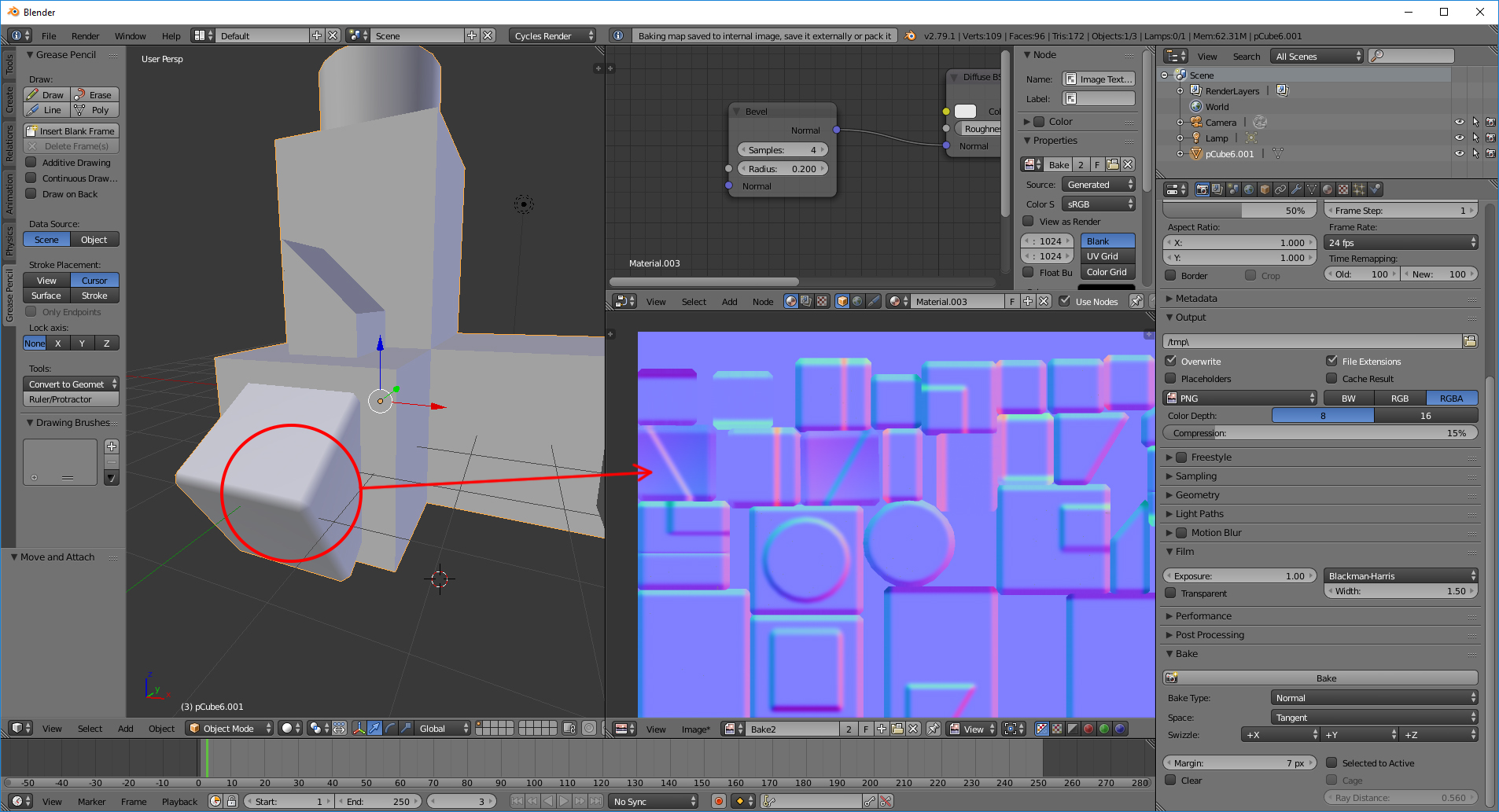The height and width of the screenshot is (812, 1499).
Task: Open the Material properties tab (sphere icon)
Action: 1328,189
